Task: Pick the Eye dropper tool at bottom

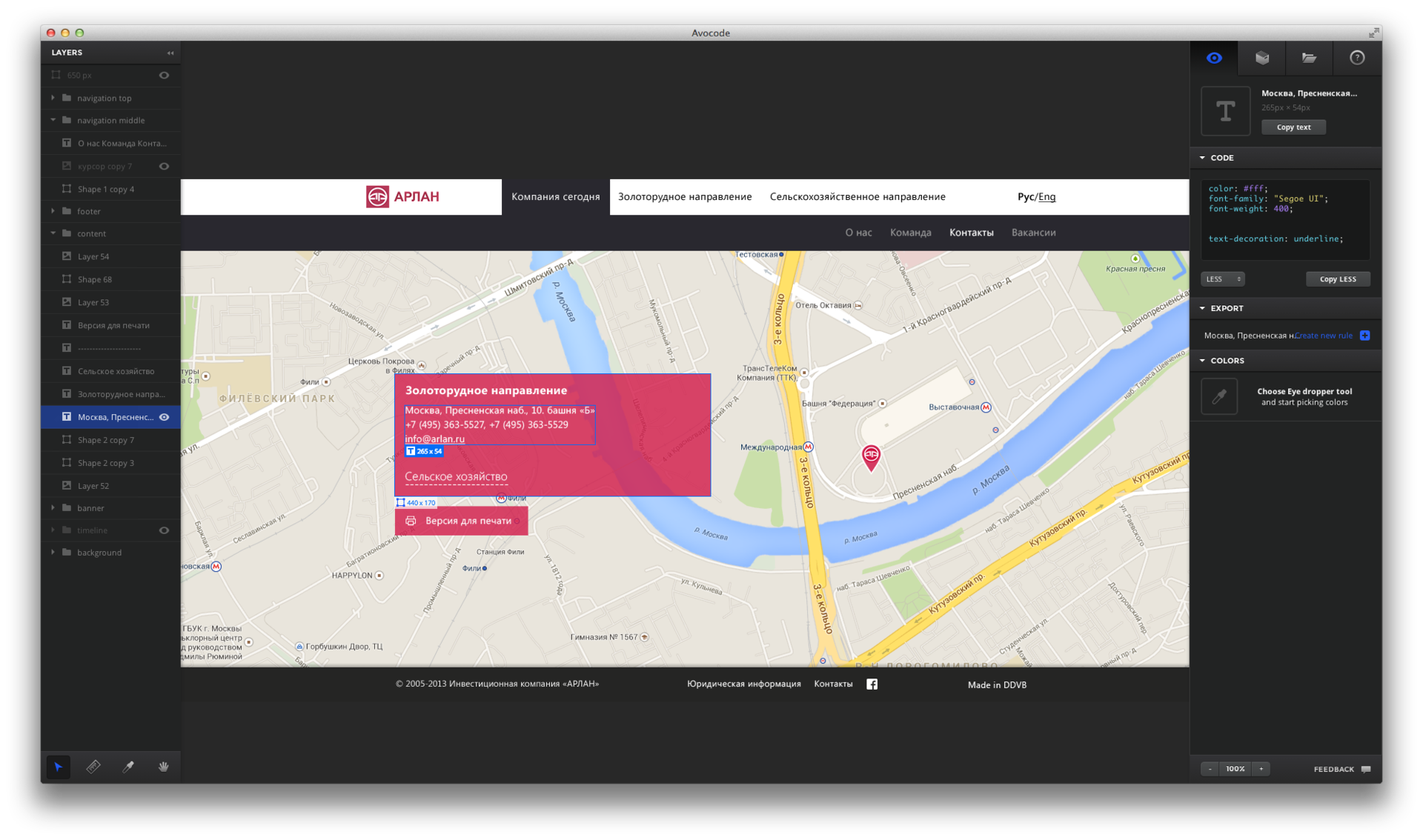Action: [x=128, y=767]
